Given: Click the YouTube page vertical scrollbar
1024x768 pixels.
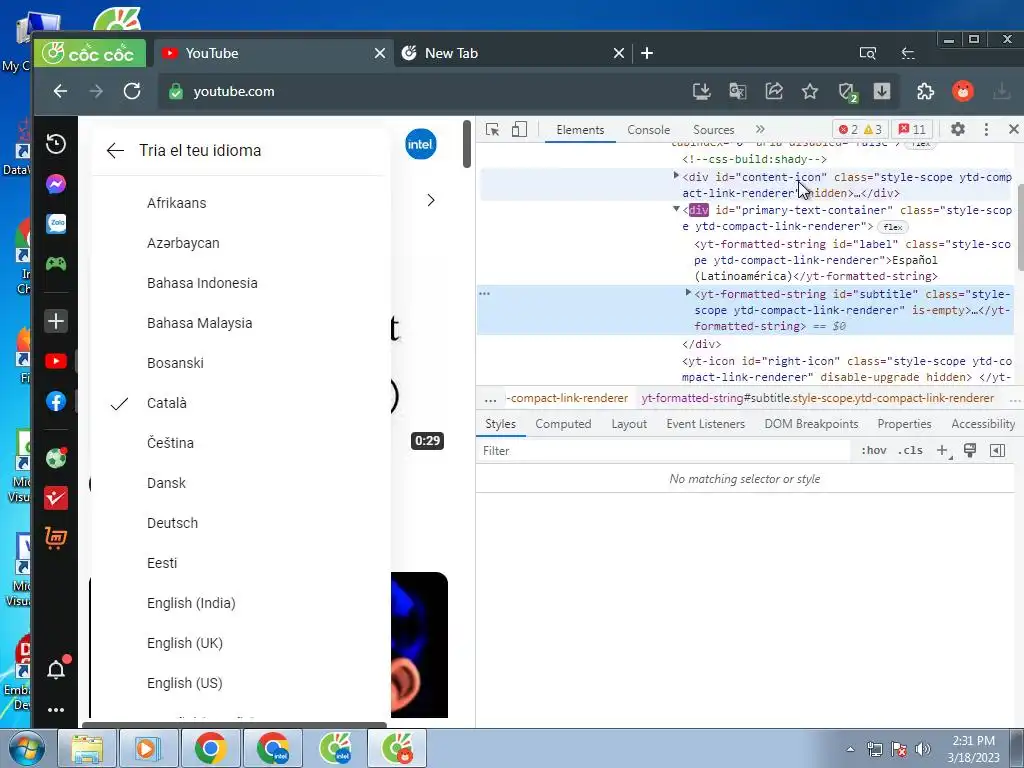Looking at the screenshot, I should 466,144.
